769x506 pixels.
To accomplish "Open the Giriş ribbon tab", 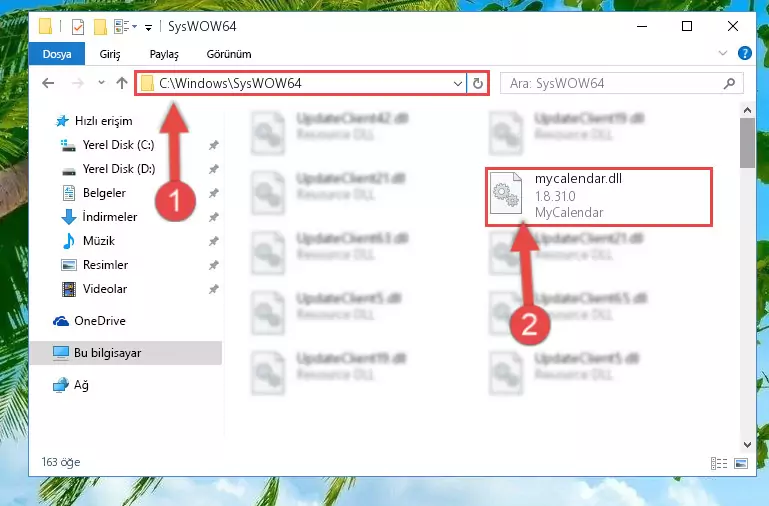I will (x=110, y=54).
